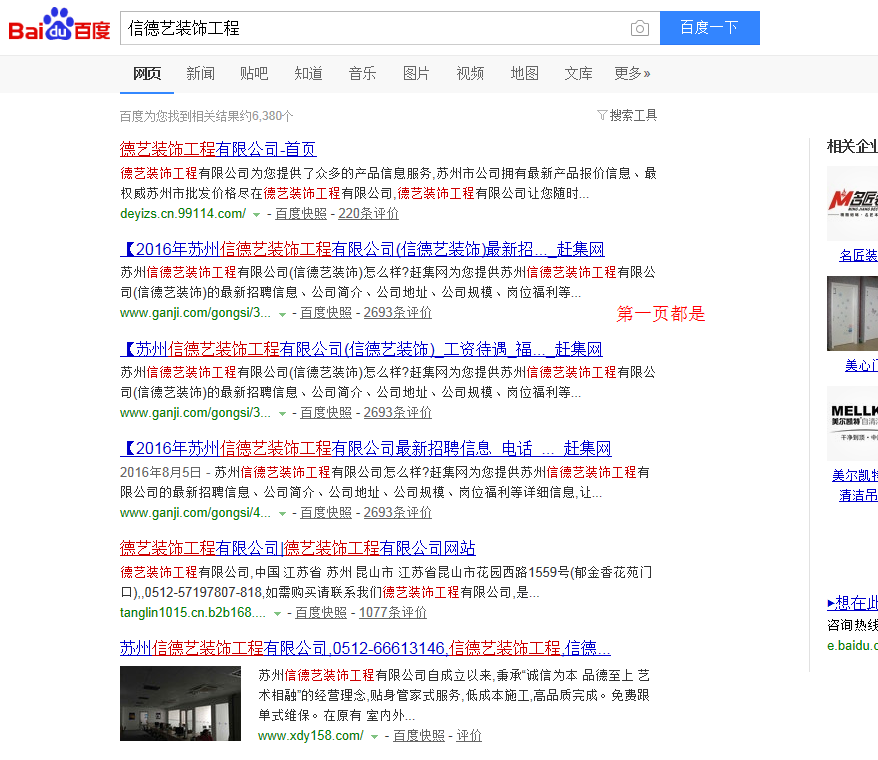Open 名匠装 related company link
The image size is (878, 760).
point(858,255)
